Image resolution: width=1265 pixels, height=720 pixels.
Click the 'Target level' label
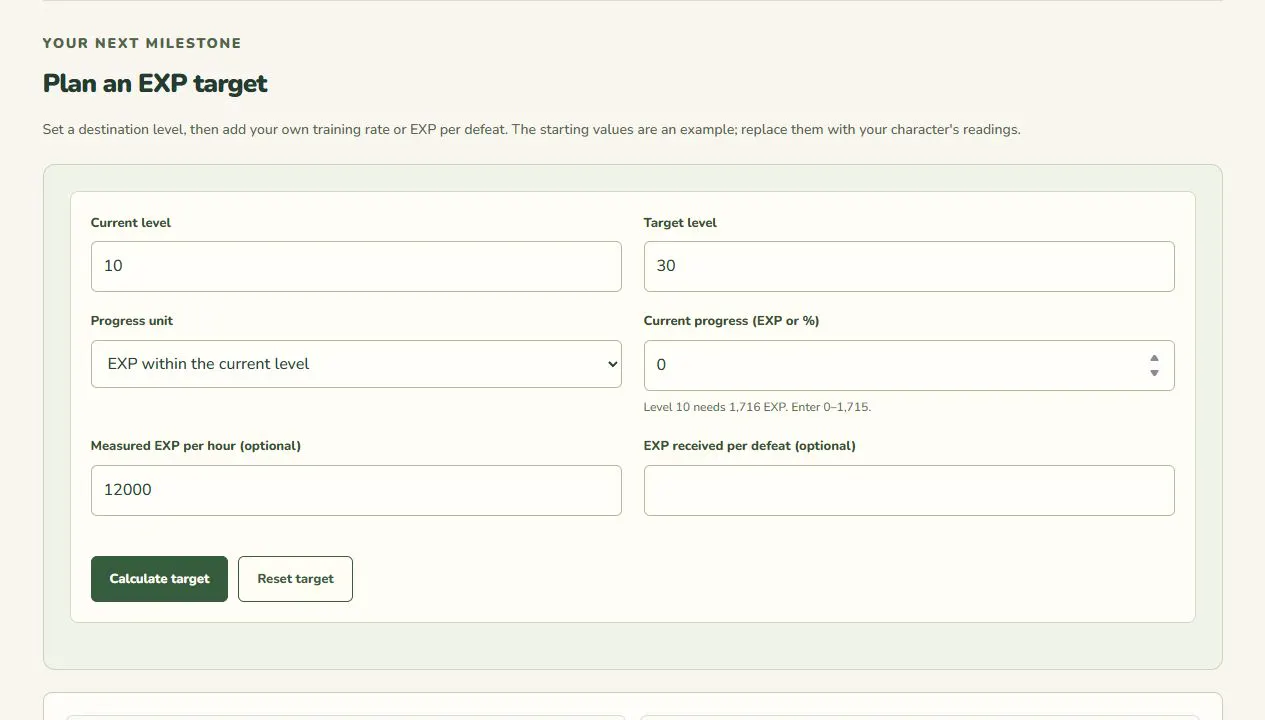click(x=680, y=223)
